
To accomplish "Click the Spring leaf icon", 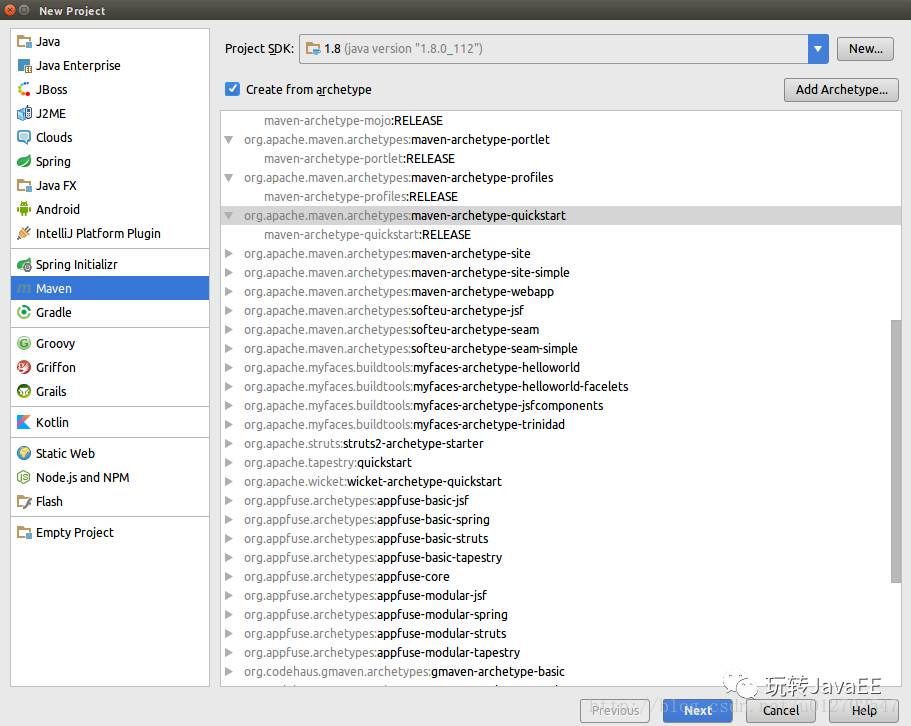I will pos(24,161).
